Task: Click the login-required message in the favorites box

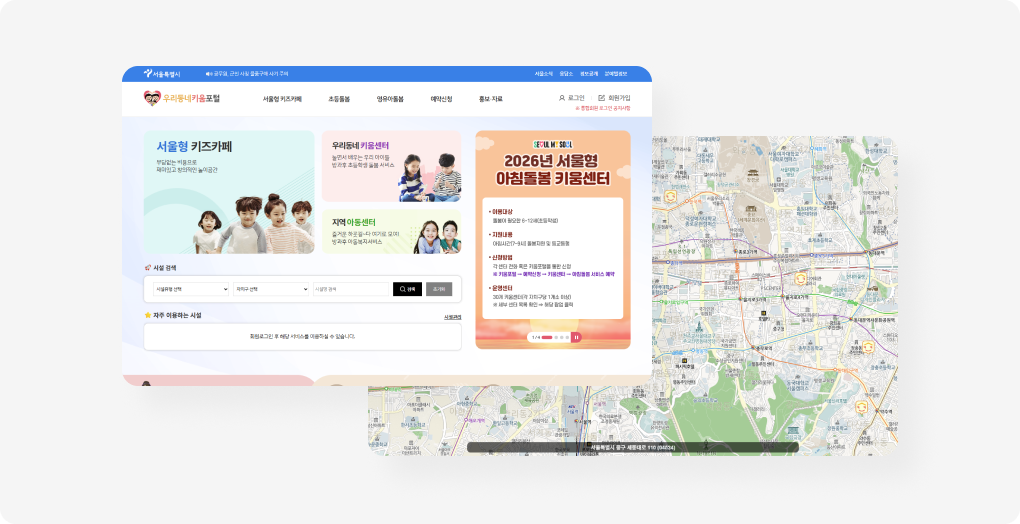Action: [302, 337]
